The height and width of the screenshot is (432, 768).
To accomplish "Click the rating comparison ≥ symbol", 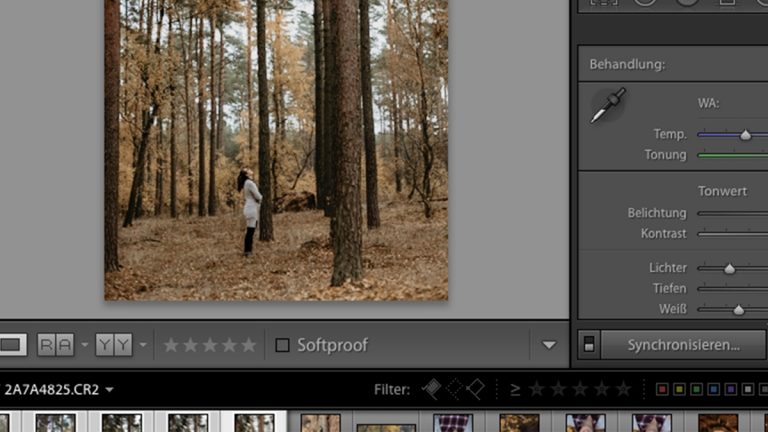I will click(x=514, y=389).
